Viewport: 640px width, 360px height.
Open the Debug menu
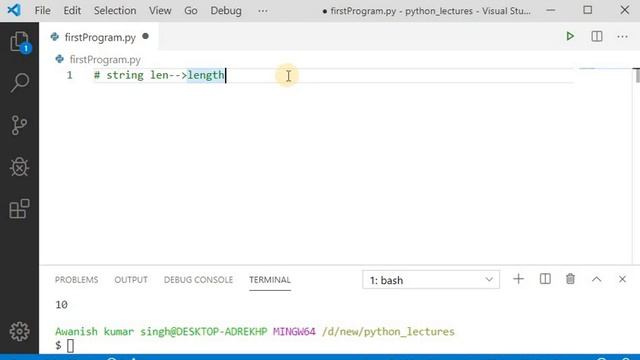226,11
